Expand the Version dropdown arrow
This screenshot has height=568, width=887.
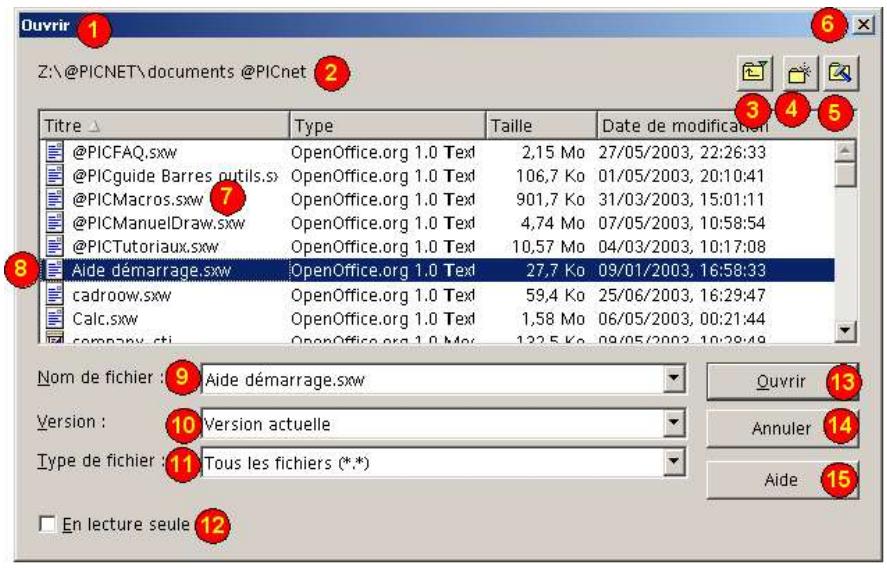pos(673,423)
